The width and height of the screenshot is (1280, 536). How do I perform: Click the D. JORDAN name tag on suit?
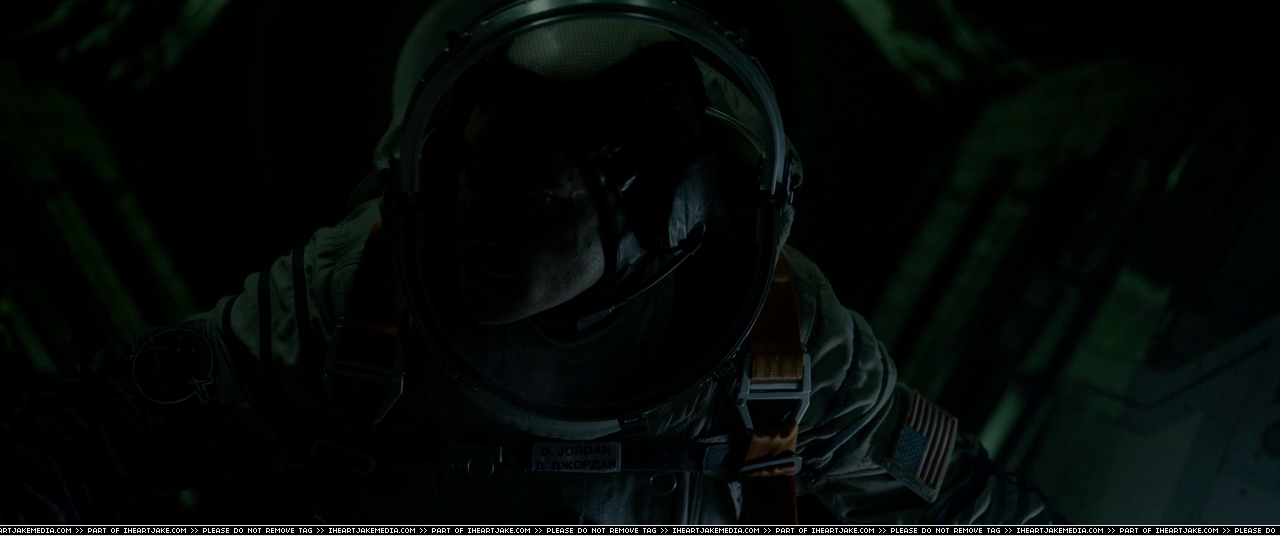click(576, 457)
